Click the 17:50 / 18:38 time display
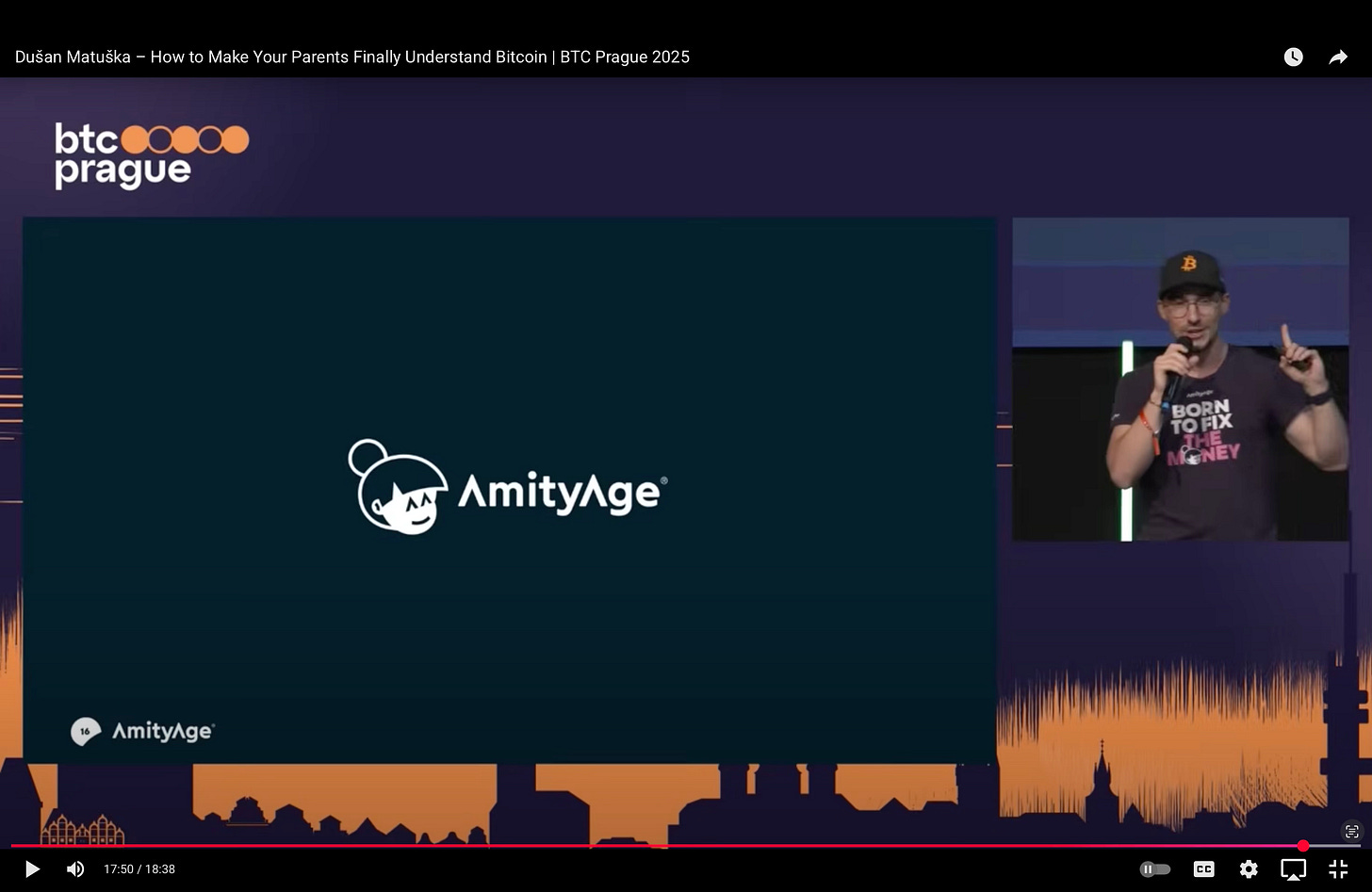 coord(139,869)
